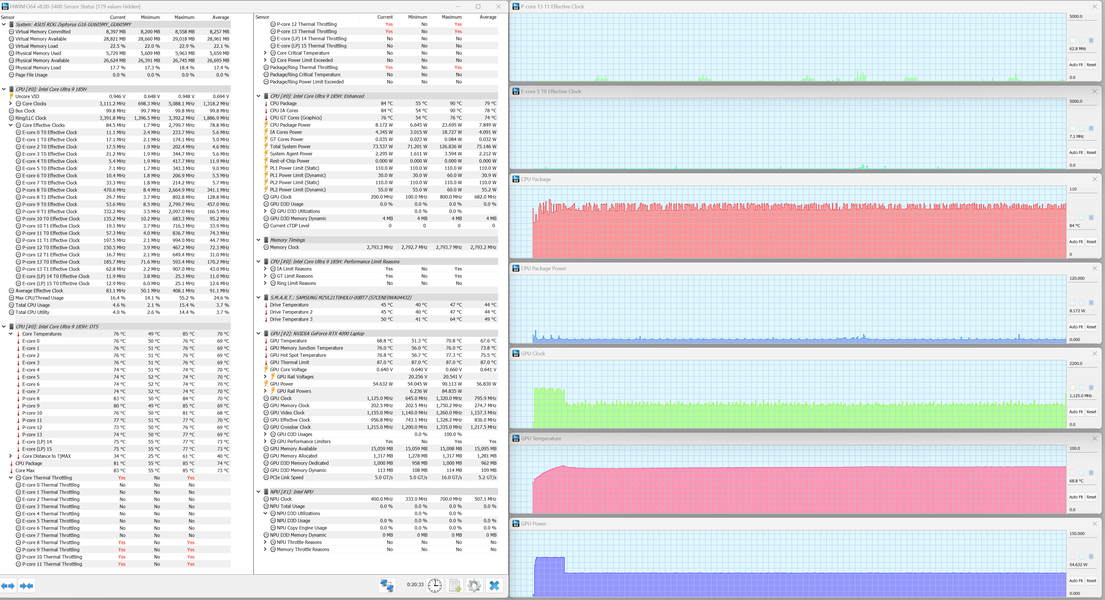Expand the GPU Rail Voltages row
Image resolution: width=1105 pixels, height=600 pixels.
tap(265, 376)
